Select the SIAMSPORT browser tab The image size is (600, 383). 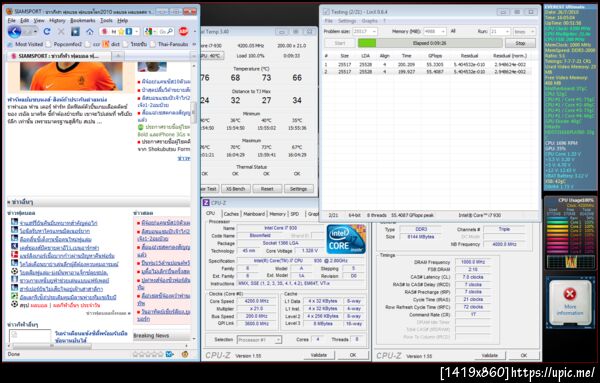[59, 56]
